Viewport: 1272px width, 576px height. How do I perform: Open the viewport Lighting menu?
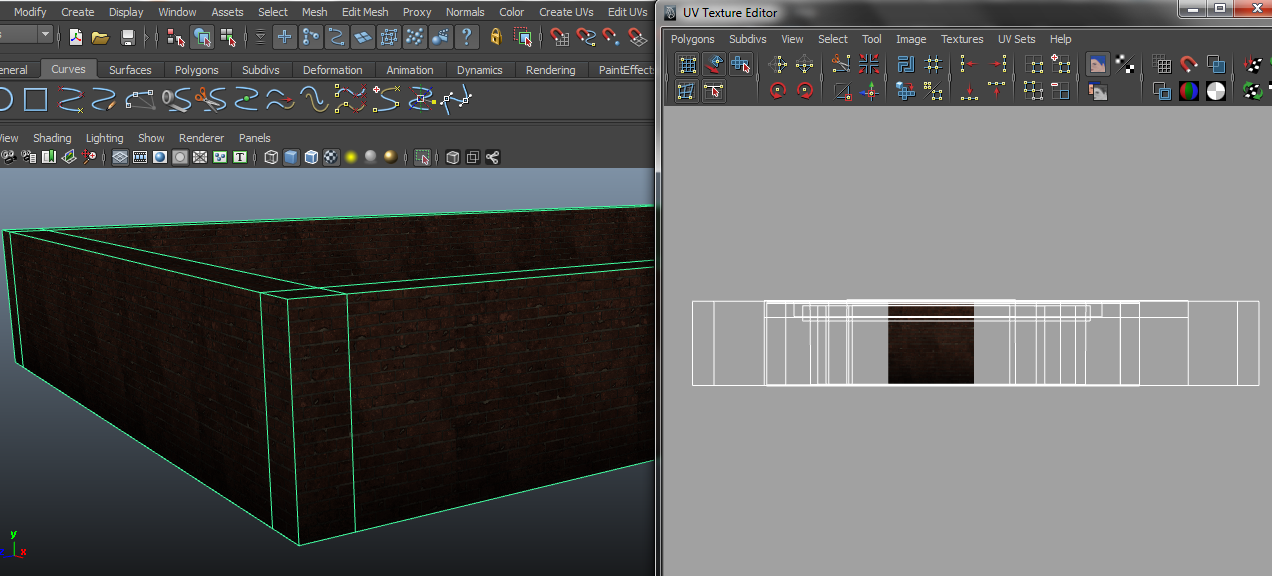(x=104, y=138)
